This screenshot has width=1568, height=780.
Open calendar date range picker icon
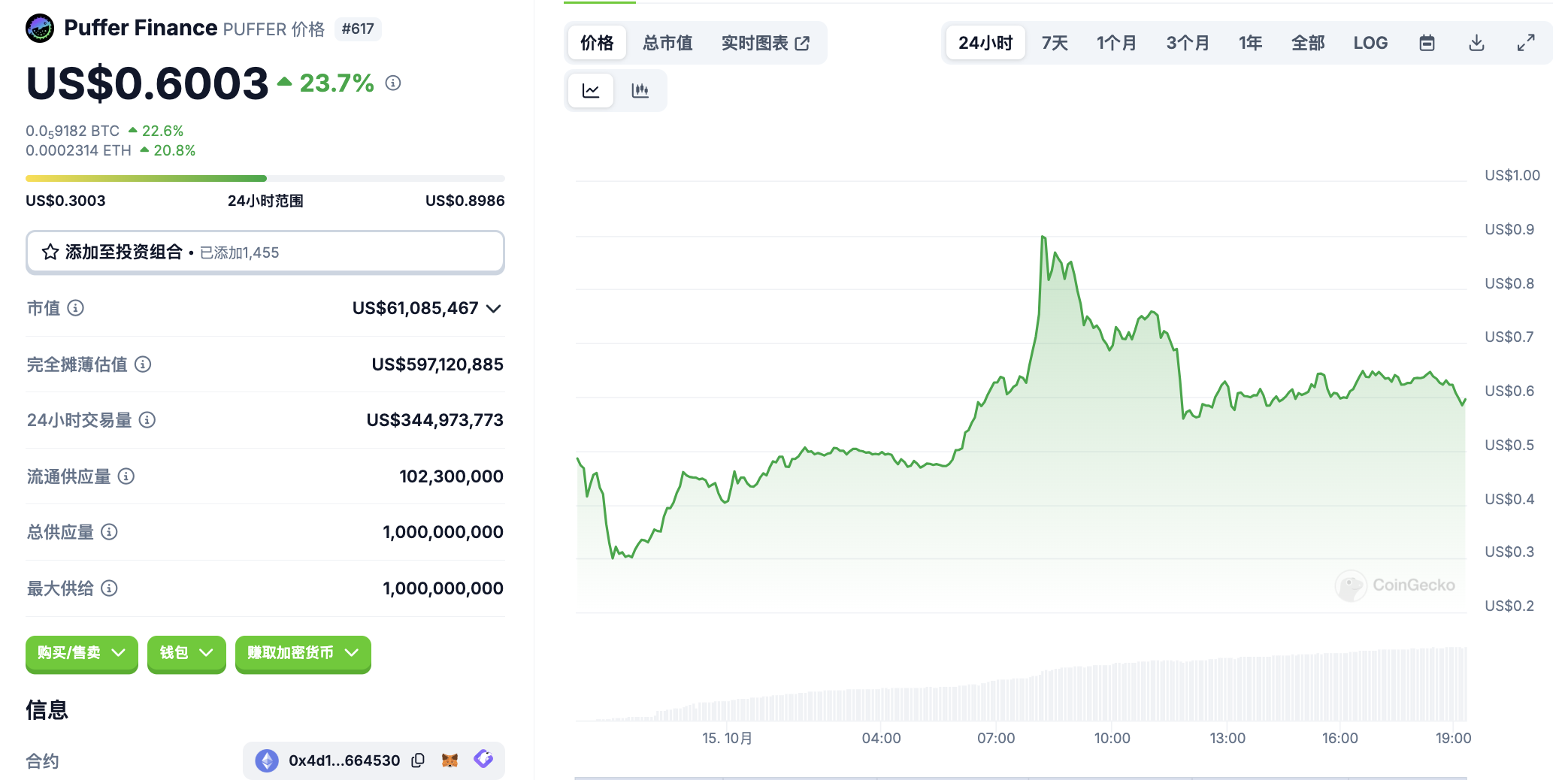click(x=1427, y=43)
